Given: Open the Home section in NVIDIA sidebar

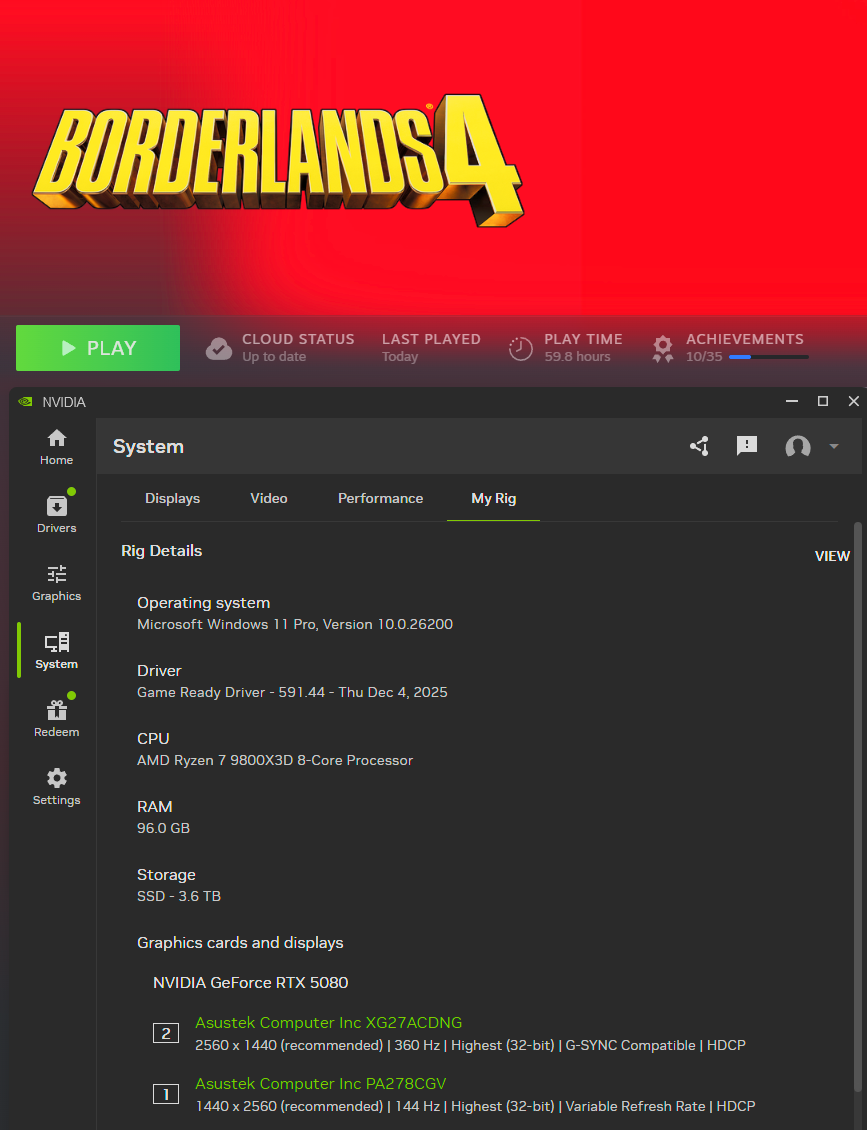Looking at the screenshot, I should click(56, 448).
